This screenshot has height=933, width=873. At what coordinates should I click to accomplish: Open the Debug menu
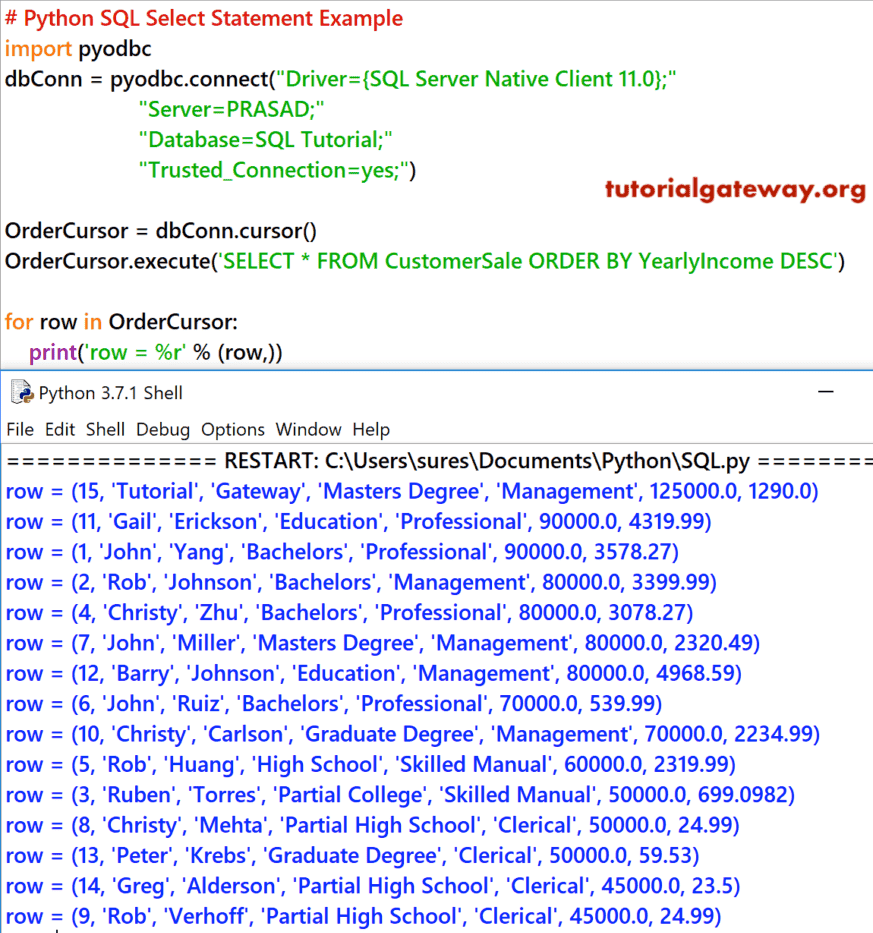pyautogui.click(x=163, y=429)
